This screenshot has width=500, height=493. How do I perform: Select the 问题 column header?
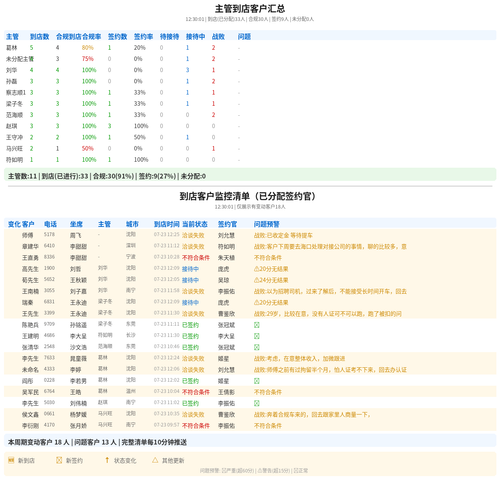pos(244,37)
